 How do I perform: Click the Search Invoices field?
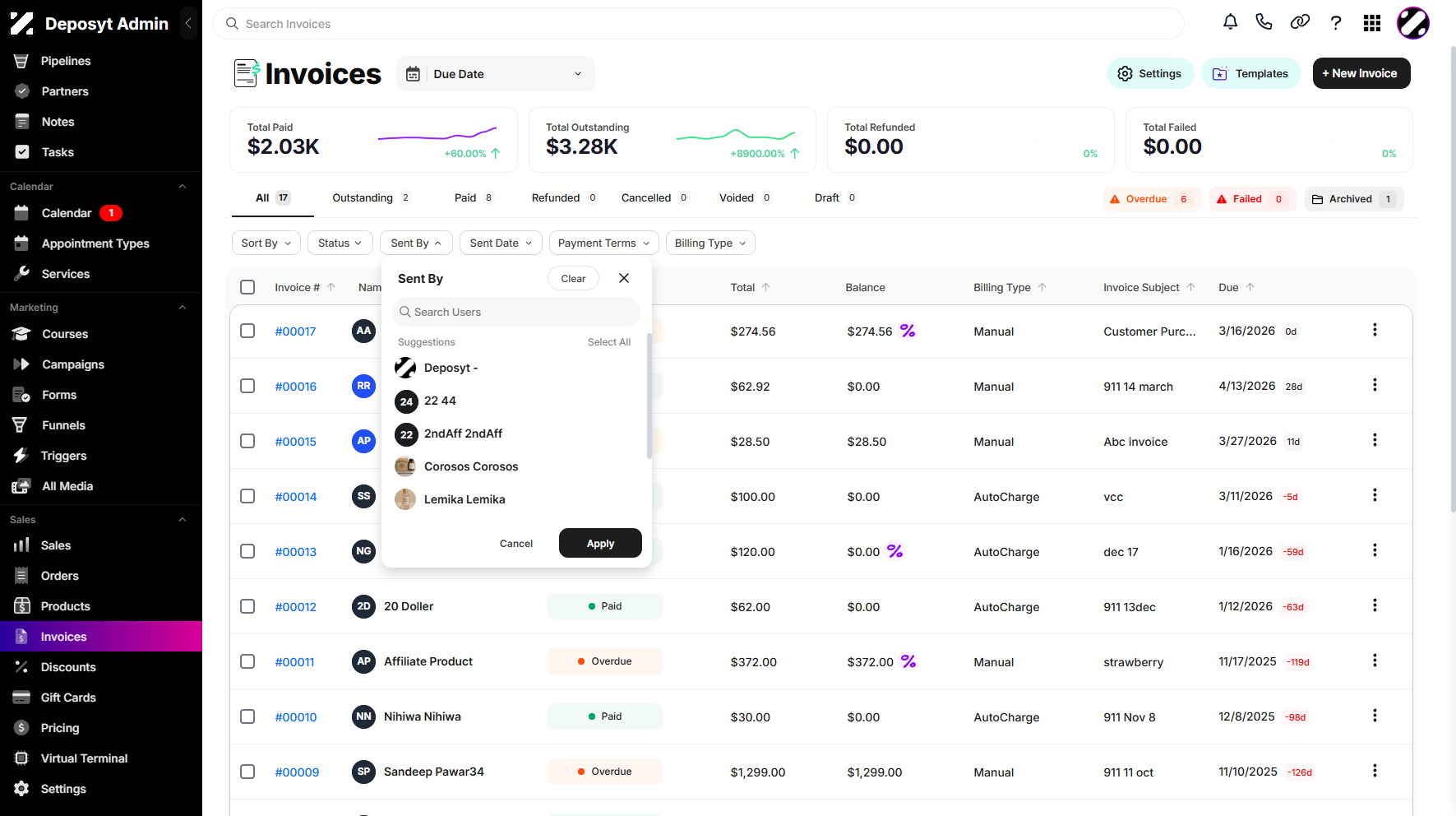pyautogui.click(x=698, y=24)
